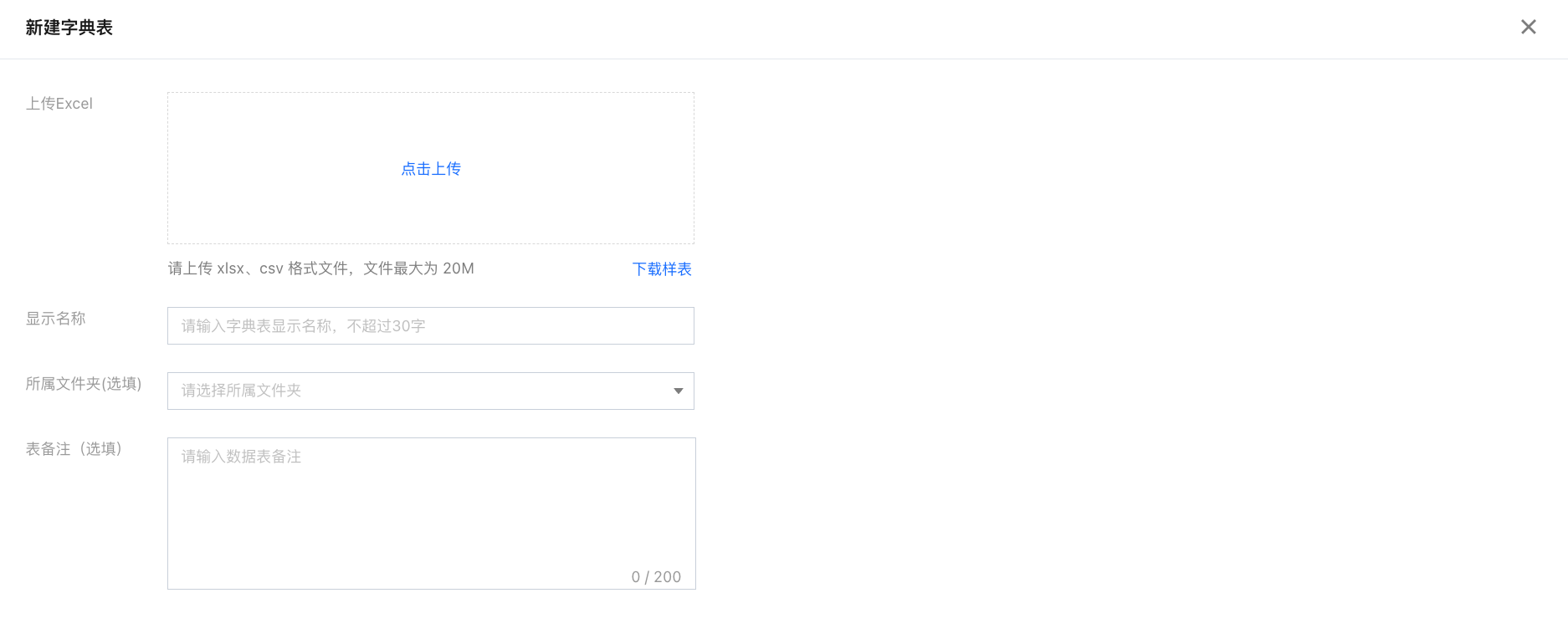Screen dimensions: 1568x639
Task: Click the 请输入字典表显示名称 placeholder text
Action: click(x=303, y=326)
